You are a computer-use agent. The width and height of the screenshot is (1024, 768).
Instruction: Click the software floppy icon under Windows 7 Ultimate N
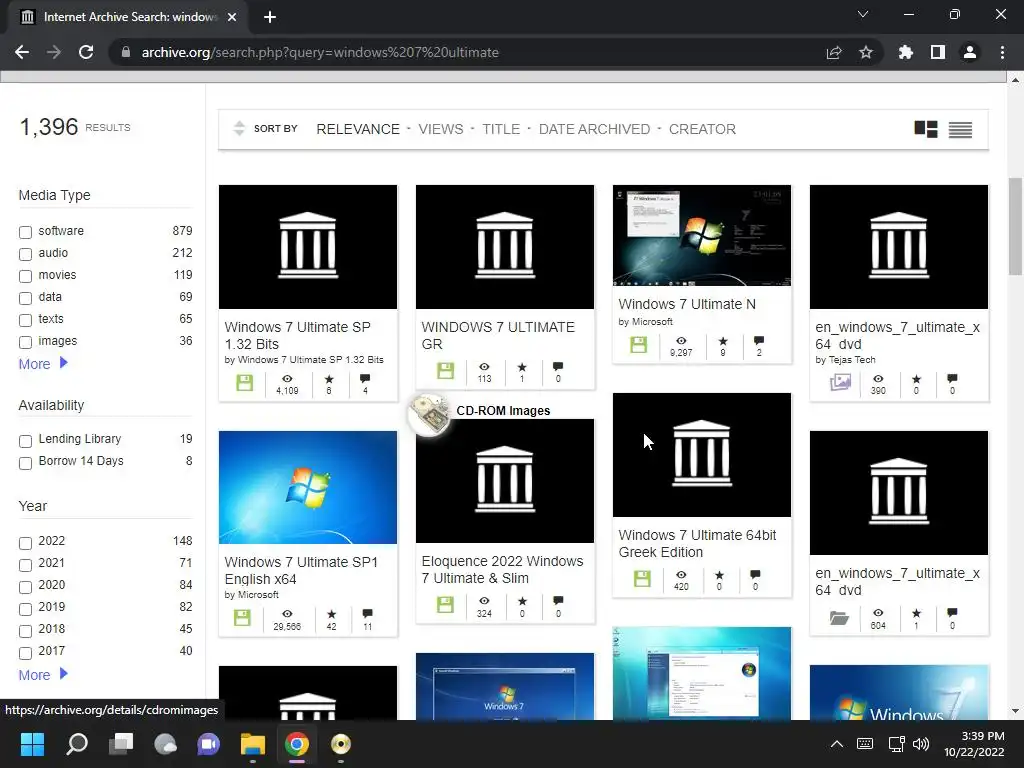(x=639, y=344)
